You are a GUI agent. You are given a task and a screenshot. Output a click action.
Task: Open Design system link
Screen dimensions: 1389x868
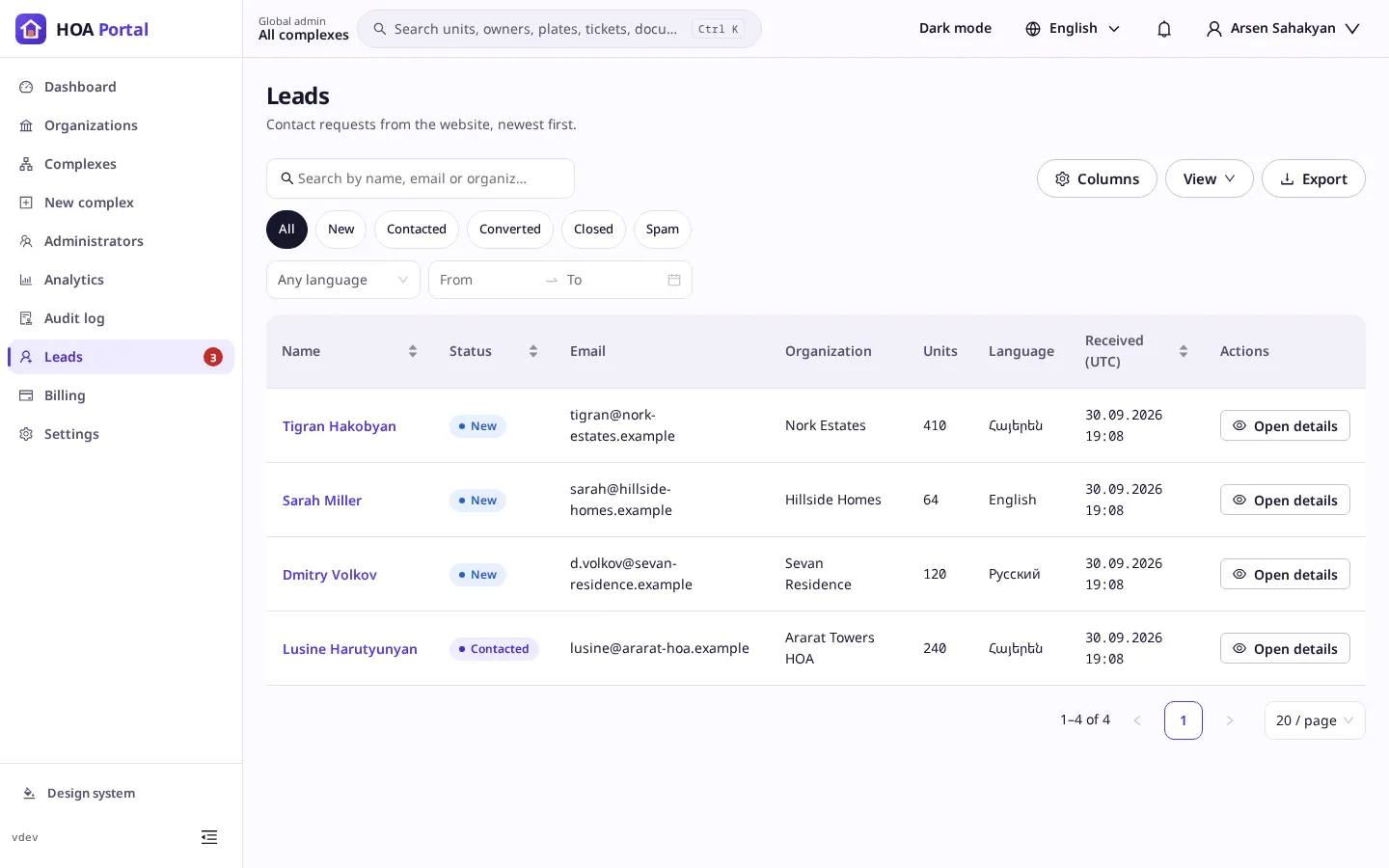[x=79, y=793]
